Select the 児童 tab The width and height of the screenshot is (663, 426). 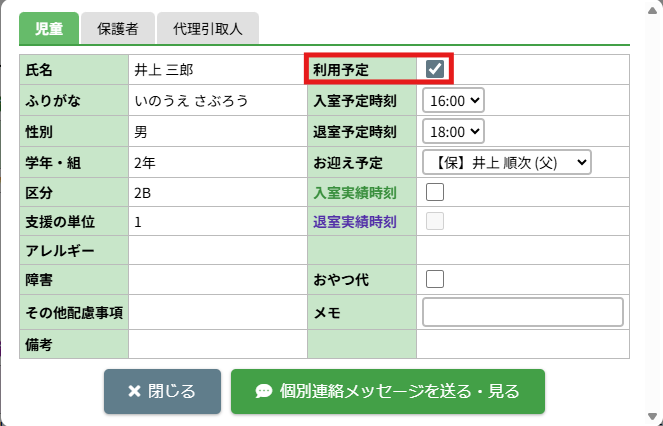48,29
